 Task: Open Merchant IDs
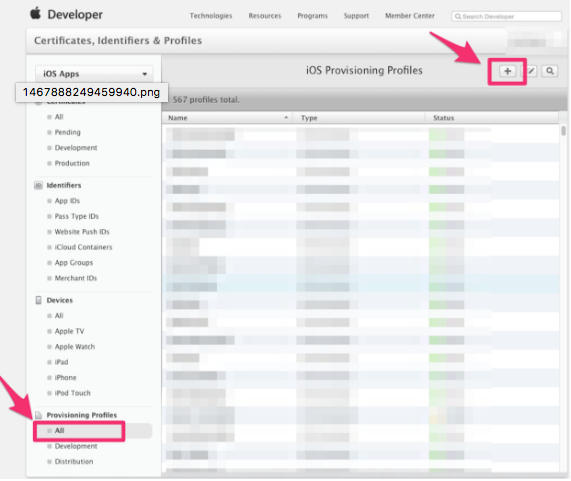coord(76,278)
